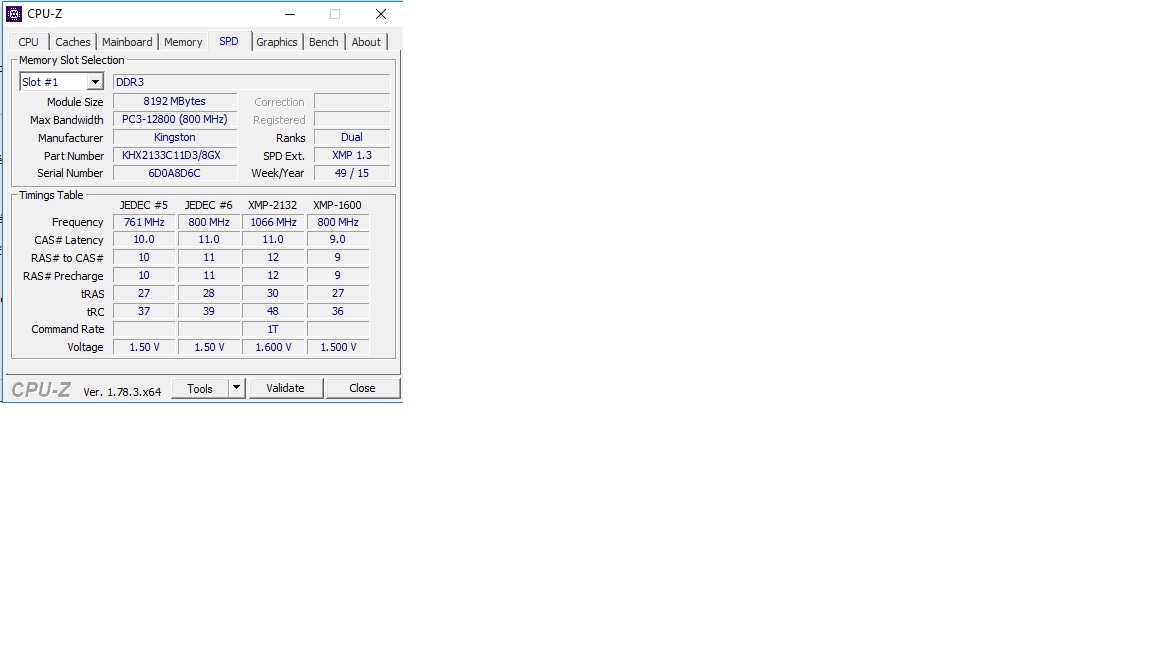Expand the Tools dropdown arrow

pyautogui.click(x=237, y=389)
